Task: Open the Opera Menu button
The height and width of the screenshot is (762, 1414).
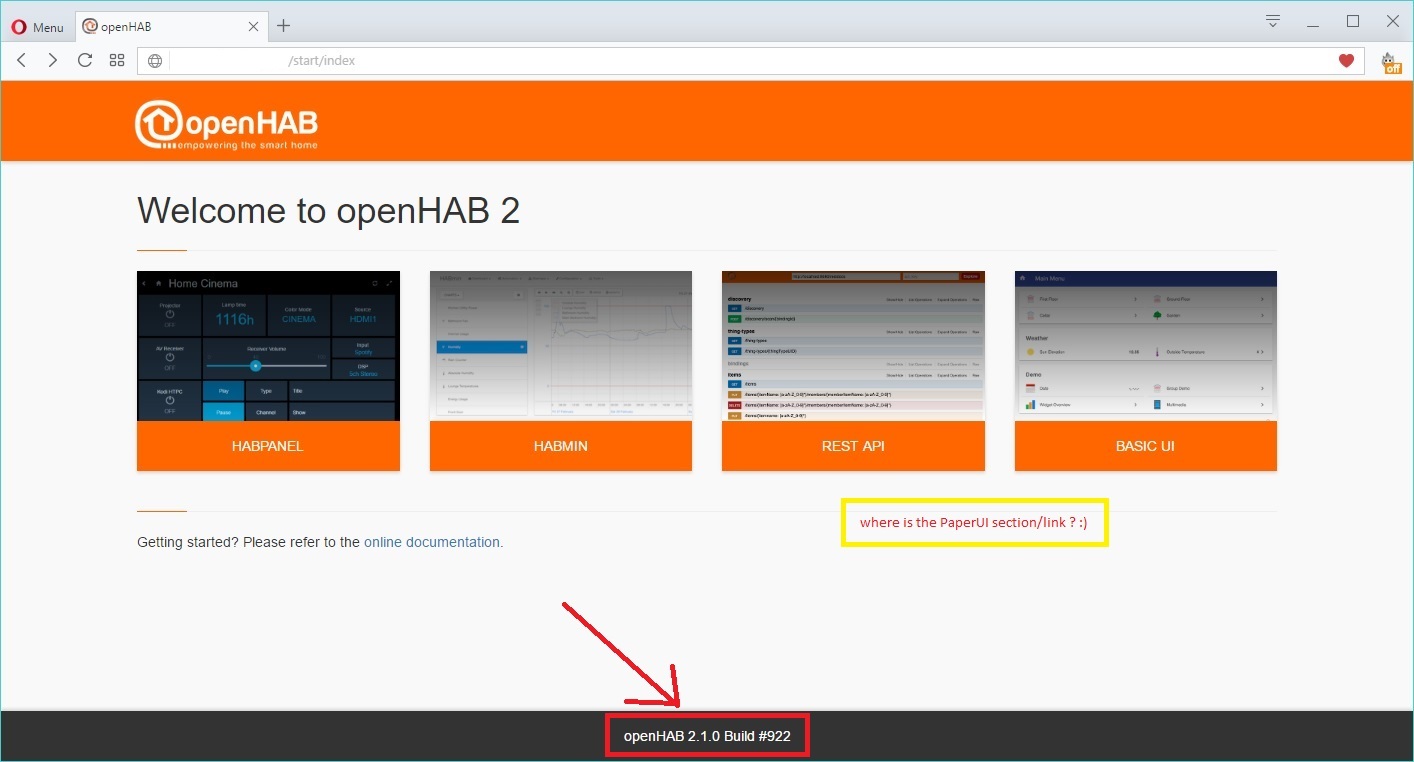Action: pyautogui.click(x=37, y=27)
